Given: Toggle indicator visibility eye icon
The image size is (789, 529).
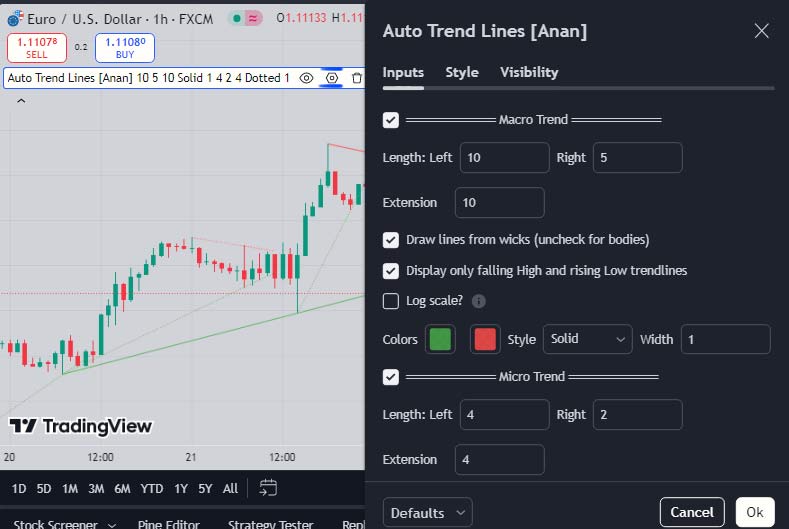Looking at the screenshot, I should (x=306, y=78).
